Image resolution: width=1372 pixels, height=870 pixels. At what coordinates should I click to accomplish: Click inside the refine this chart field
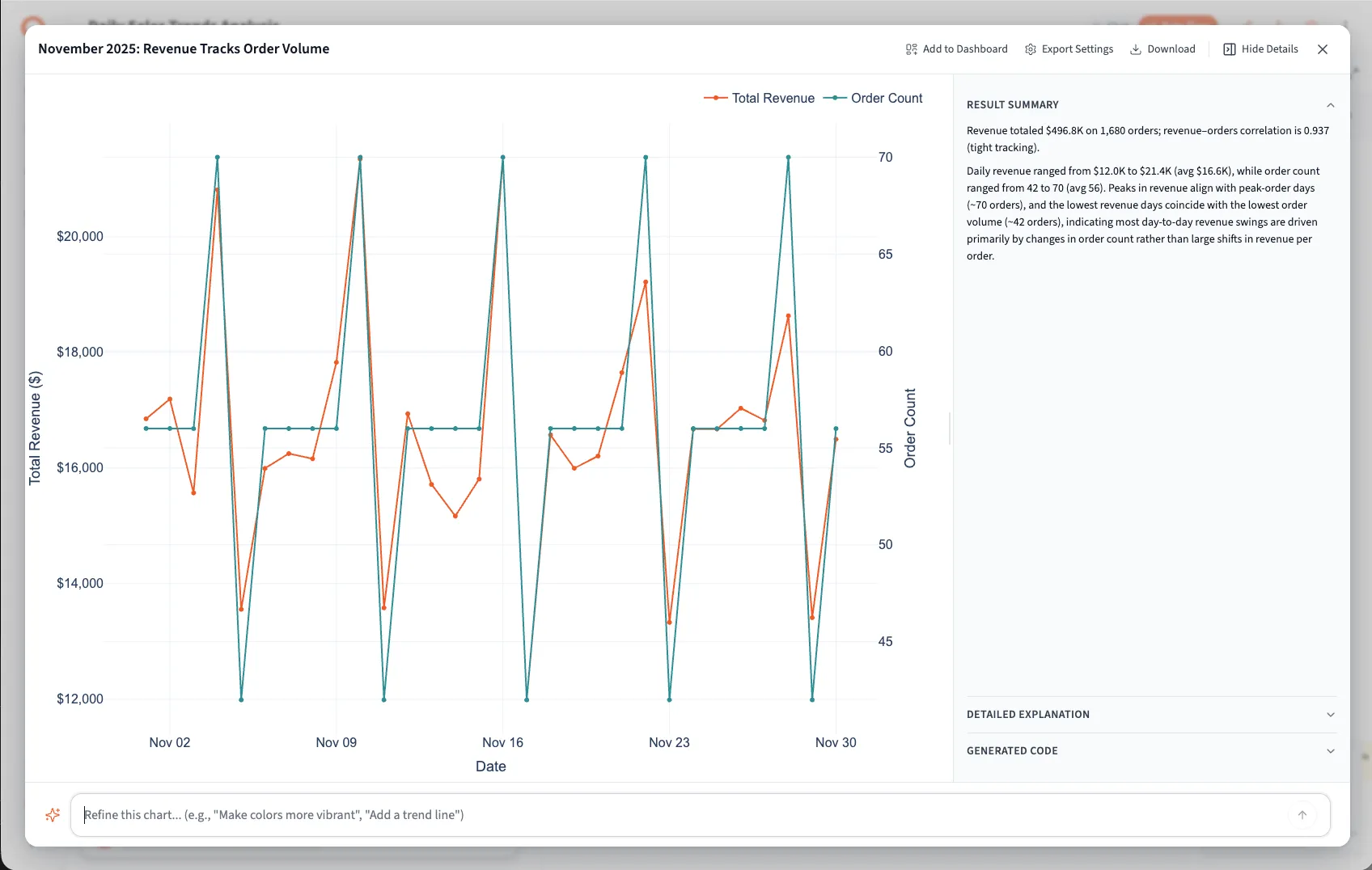click(566, 815)
